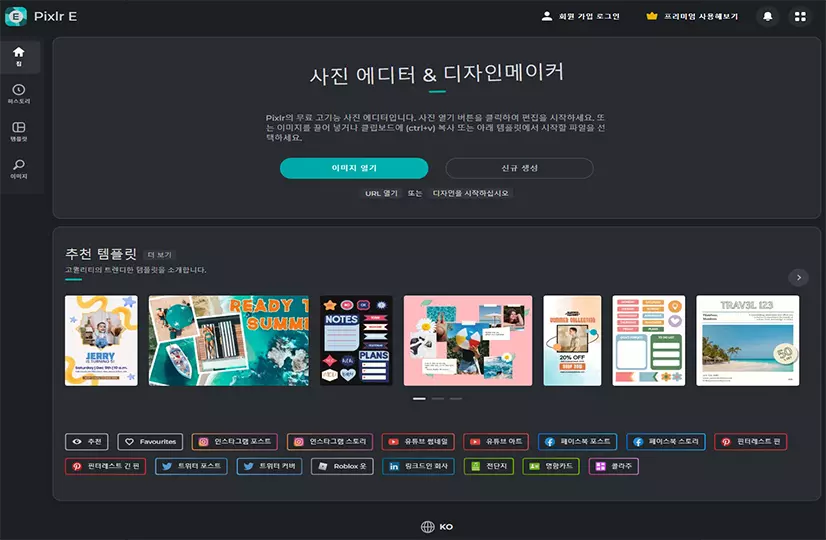Screen dimensions: 826x540
Task: Click the globe language icon labeled KO
Action: pyautogui.click(x=427, y=526)
